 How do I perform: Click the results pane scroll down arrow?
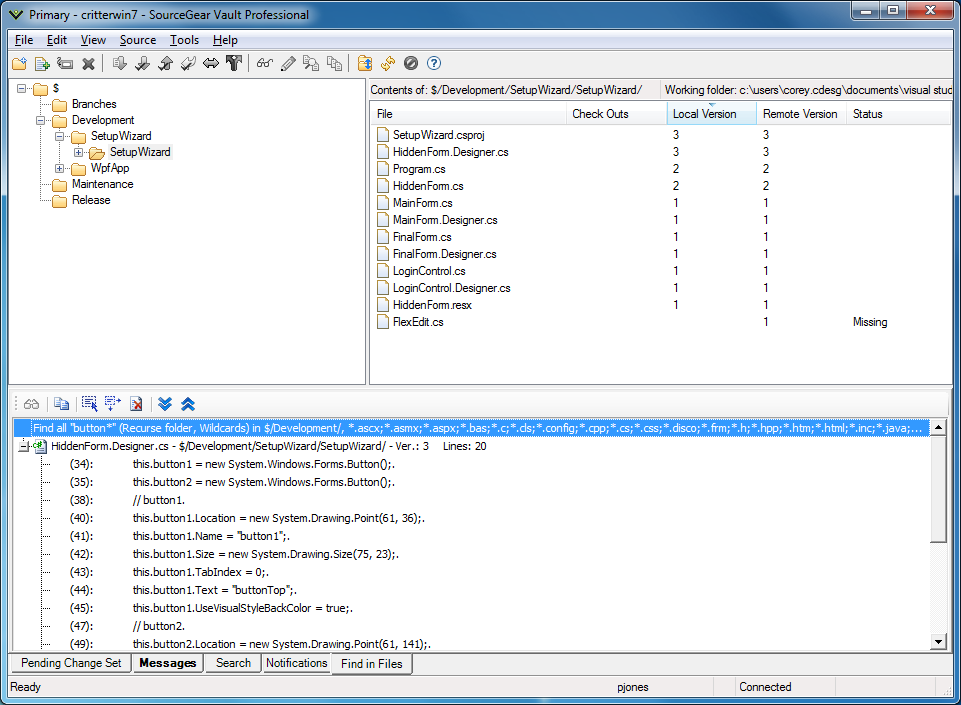(938, 641)
